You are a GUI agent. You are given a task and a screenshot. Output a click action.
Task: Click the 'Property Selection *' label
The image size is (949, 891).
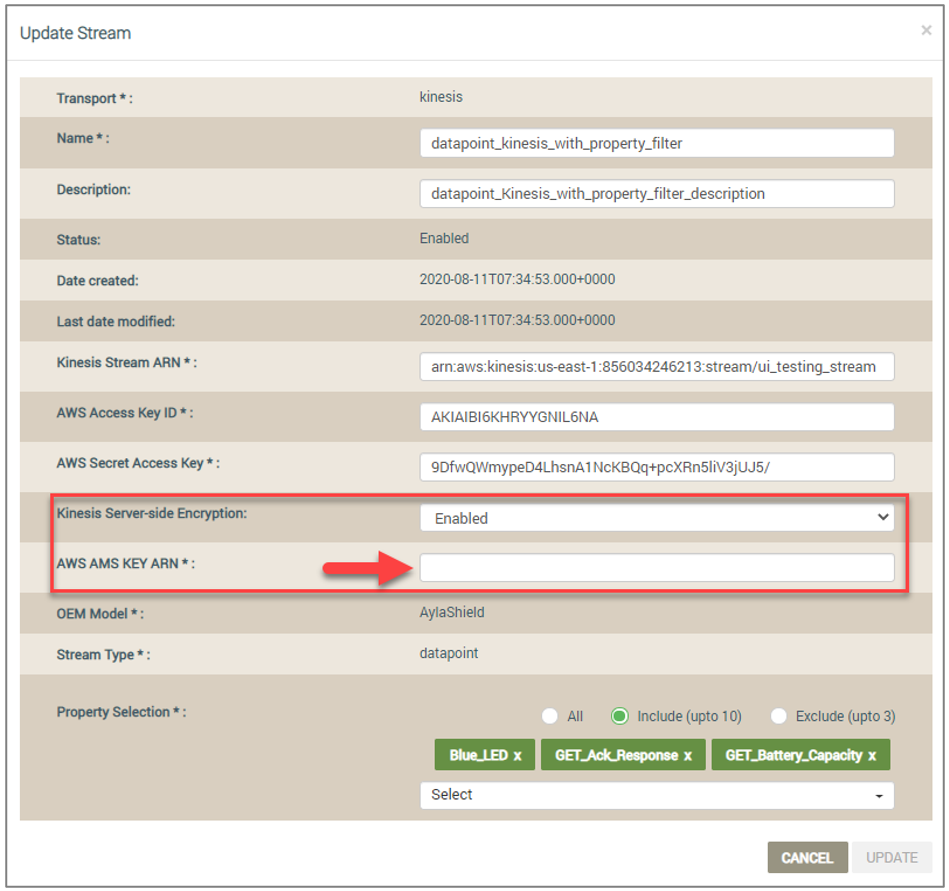tap(122, 712)
